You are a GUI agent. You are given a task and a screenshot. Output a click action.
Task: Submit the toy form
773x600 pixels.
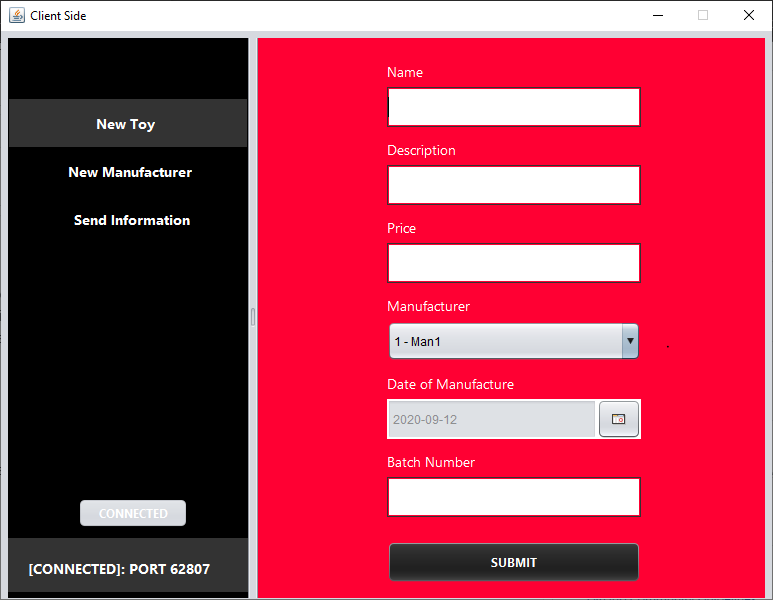click(514, 562)
